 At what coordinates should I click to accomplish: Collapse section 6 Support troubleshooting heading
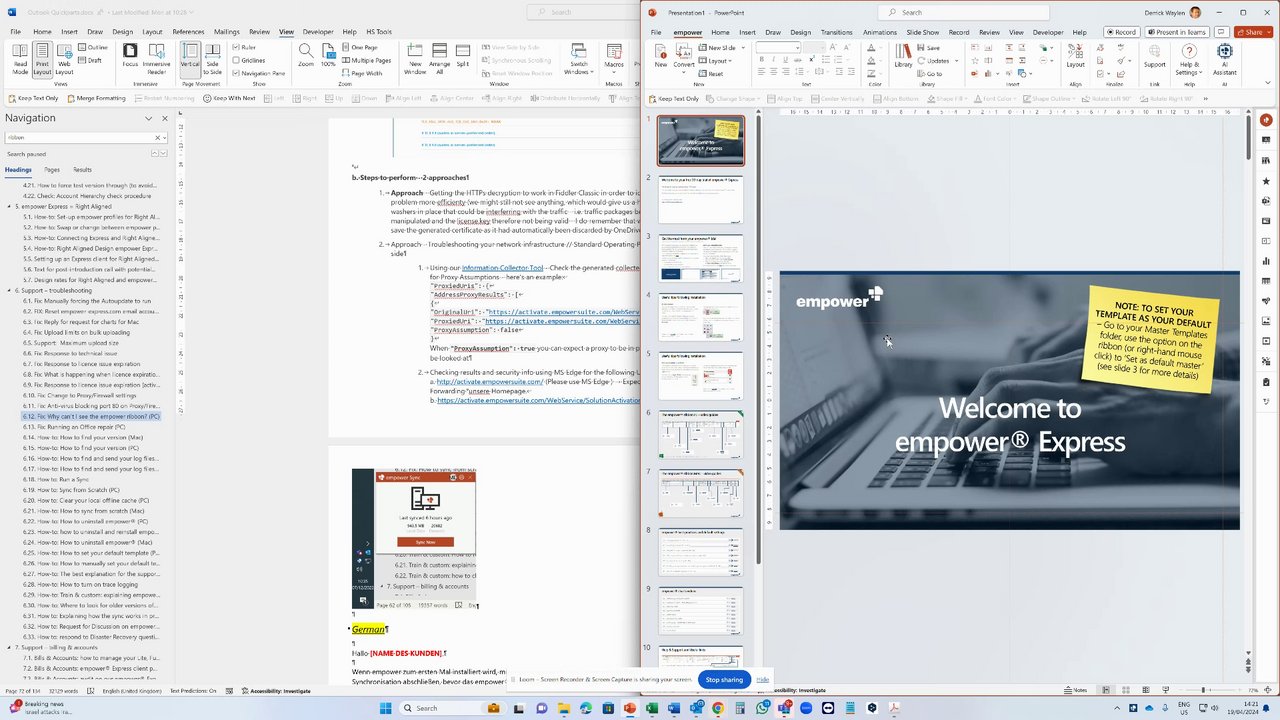(x=10, y=290)
